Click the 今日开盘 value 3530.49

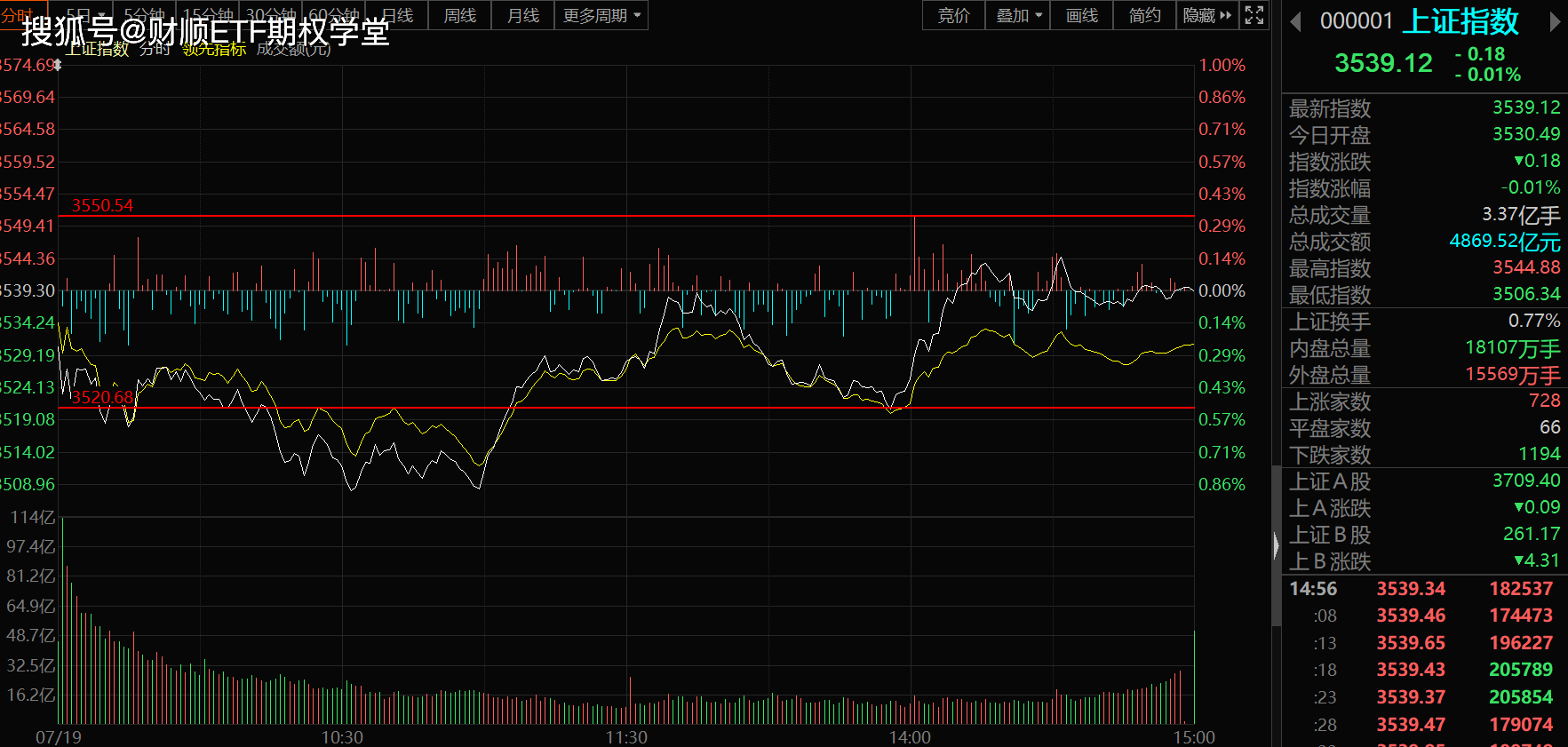(x=1526, y=134)
